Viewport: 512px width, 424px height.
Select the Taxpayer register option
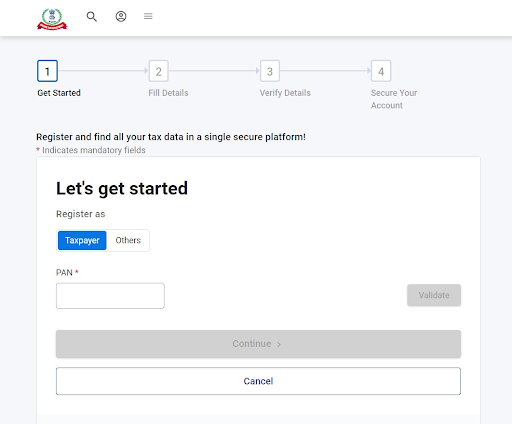[x=82, y=240]
